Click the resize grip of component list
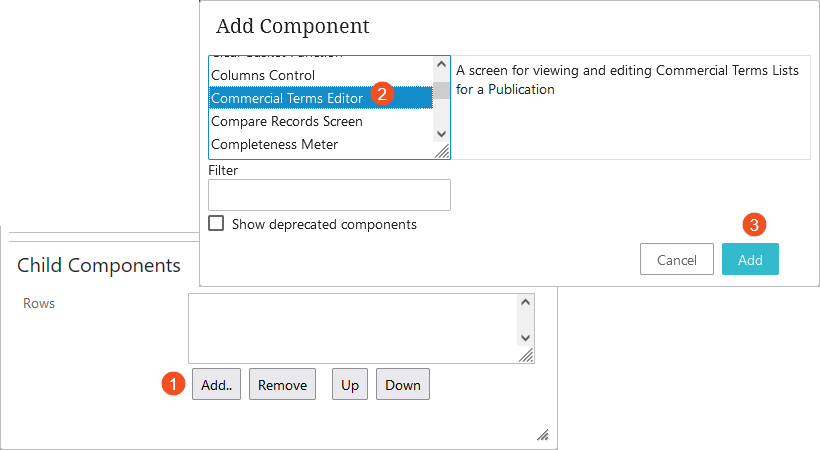The height and width of the screenshot is (450, 820). point(442,151)
